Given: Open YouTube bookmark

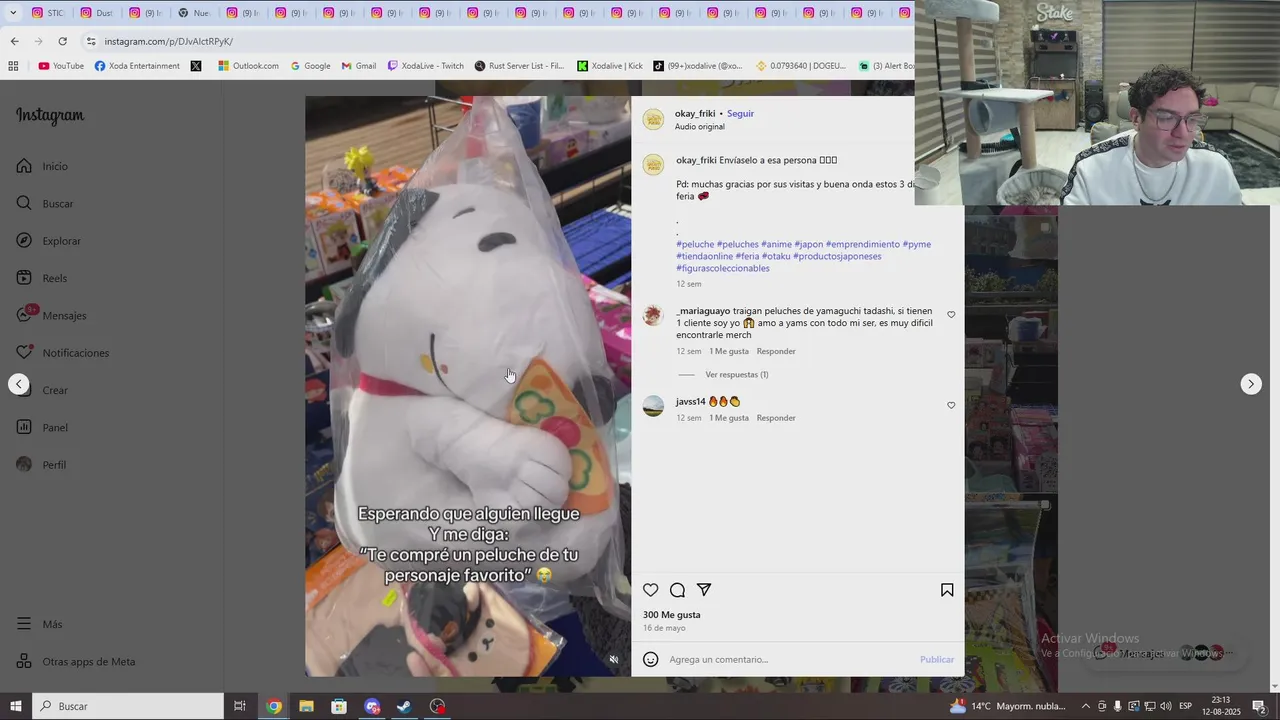Looking at the screenshot, I should [x=61, y=66].
